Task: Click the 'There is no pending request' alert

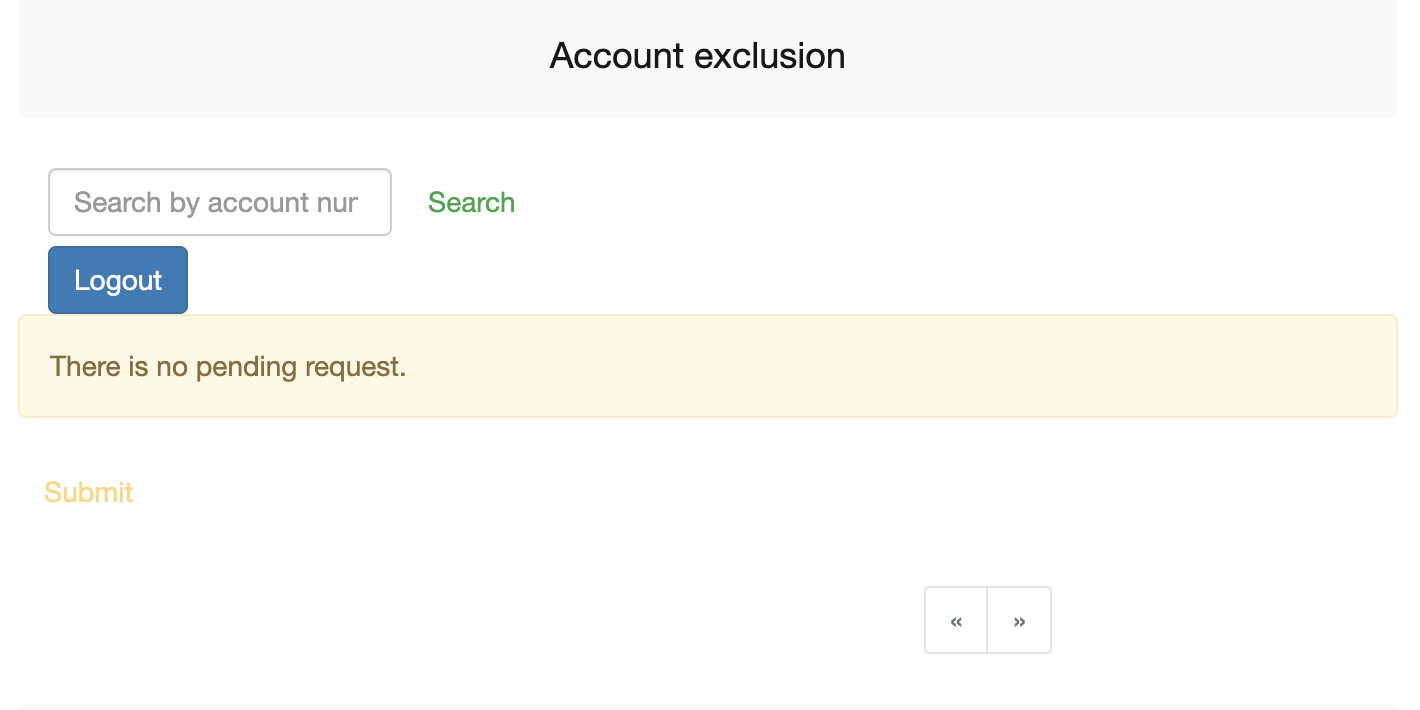Action: click(x=708, y=366)
